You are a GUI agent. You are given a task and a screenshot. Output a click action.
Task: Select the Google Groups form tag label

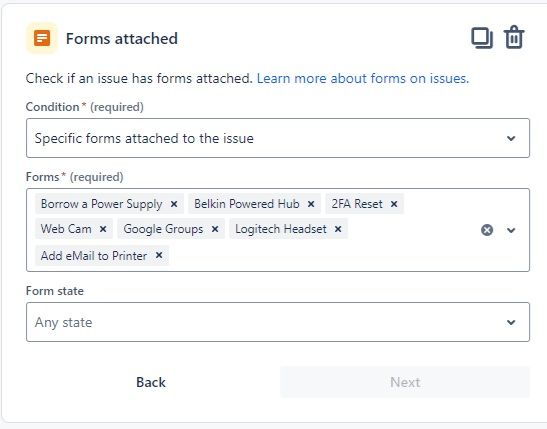point(163,229)
